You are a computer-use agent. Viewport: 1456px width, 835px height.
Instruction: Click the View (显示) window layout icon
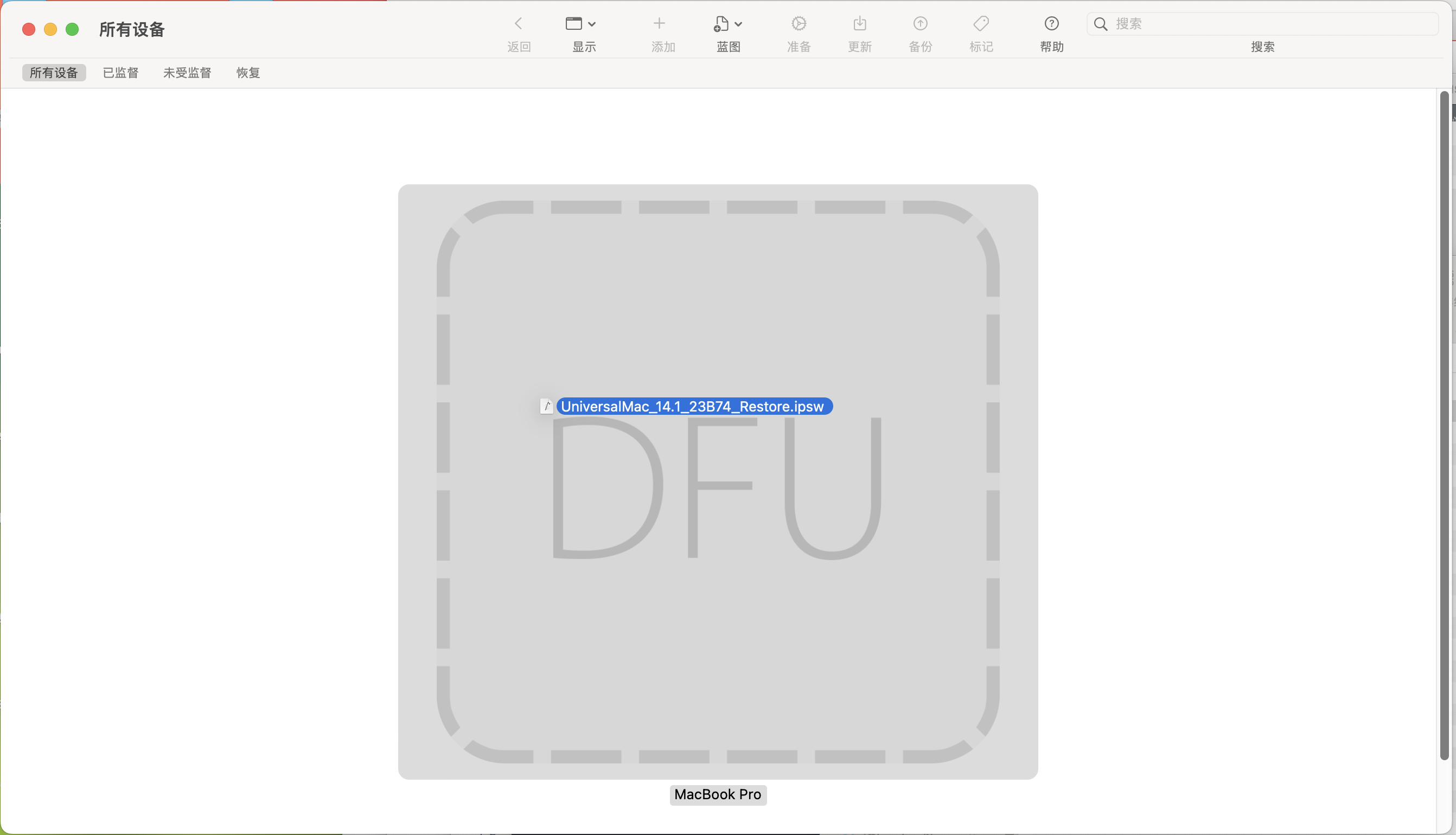[574, 23]
